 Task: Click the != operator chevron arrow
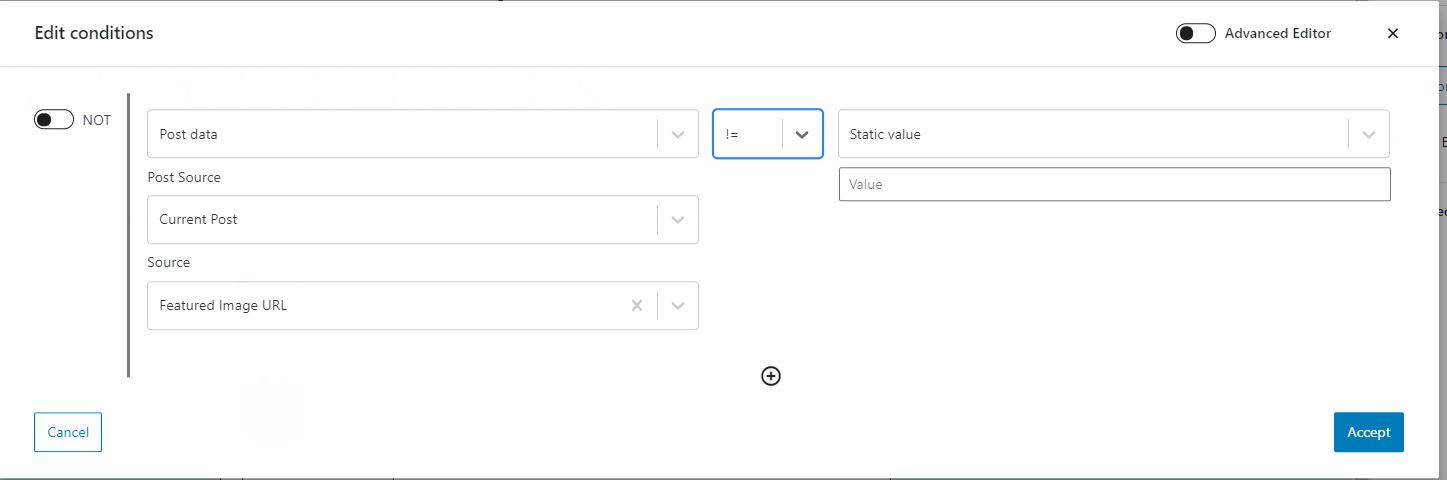click(x=802, y=134)
